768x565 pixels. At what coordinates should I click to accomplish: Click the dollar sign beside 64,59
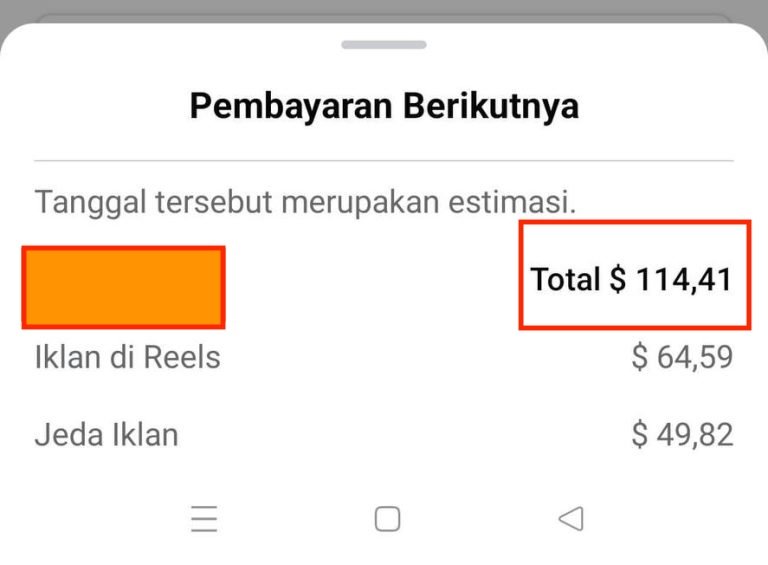pyautogui.click(x=640, y=357)
